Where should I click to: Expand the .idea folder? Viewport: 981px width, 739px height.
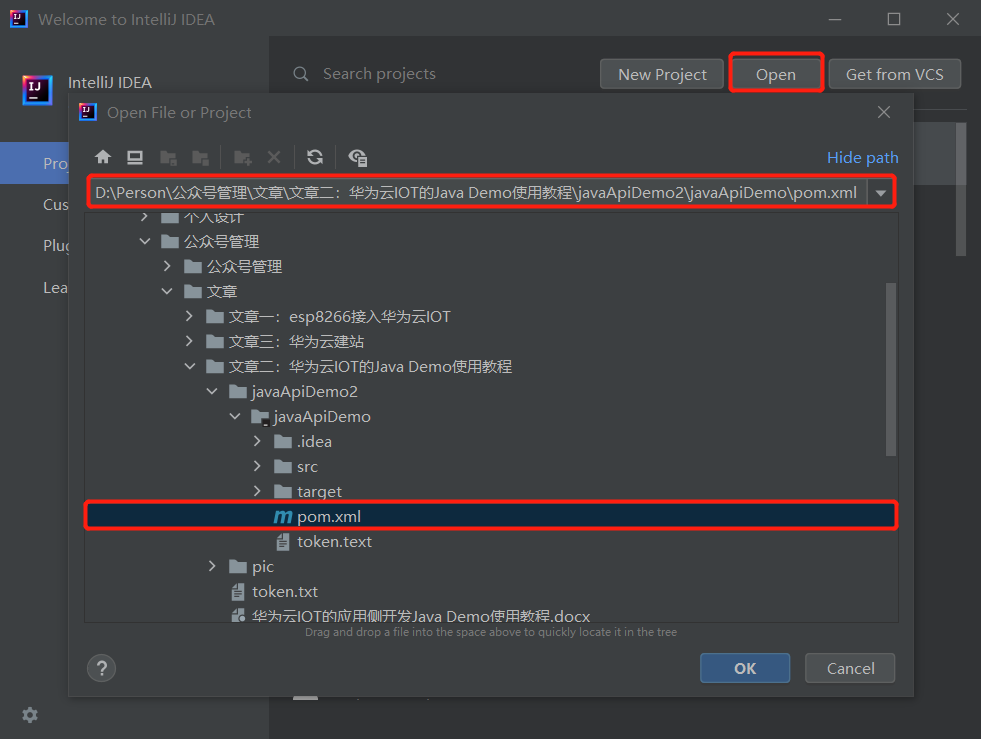click(257, 441)
